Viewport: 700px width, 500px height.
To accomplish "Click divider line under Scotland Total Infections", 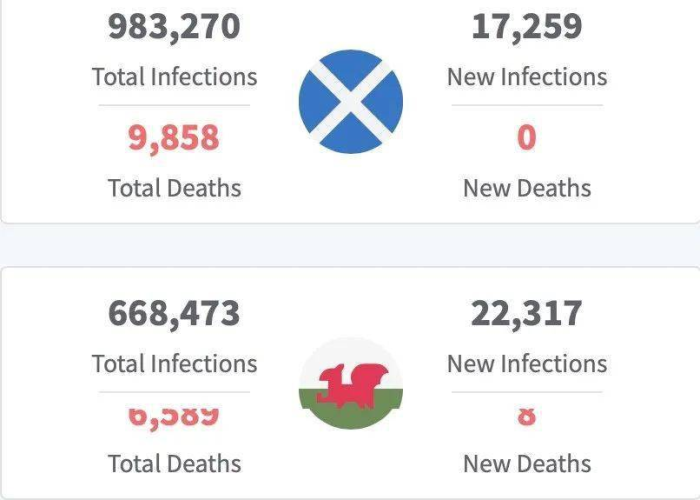I will click(175, 105).
